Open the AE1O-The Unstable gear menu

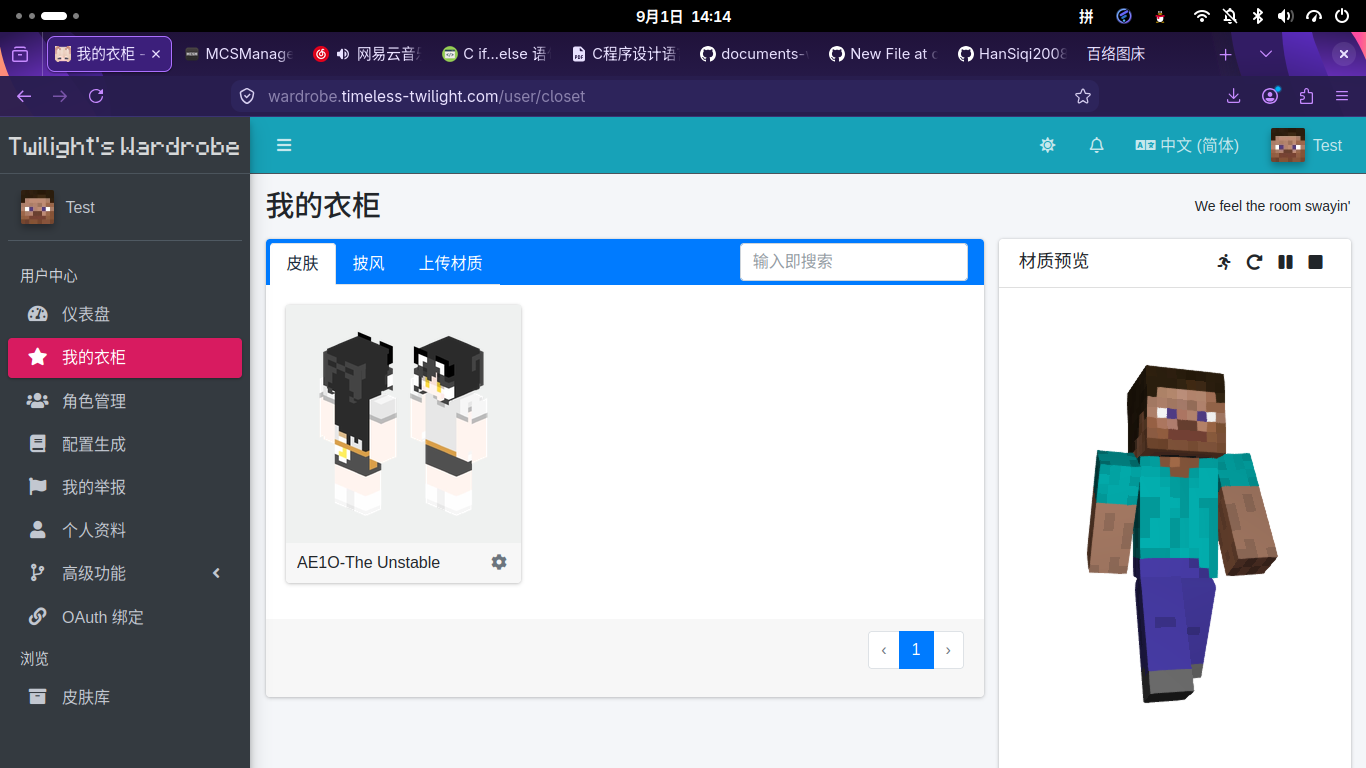[x=499, y=562]
